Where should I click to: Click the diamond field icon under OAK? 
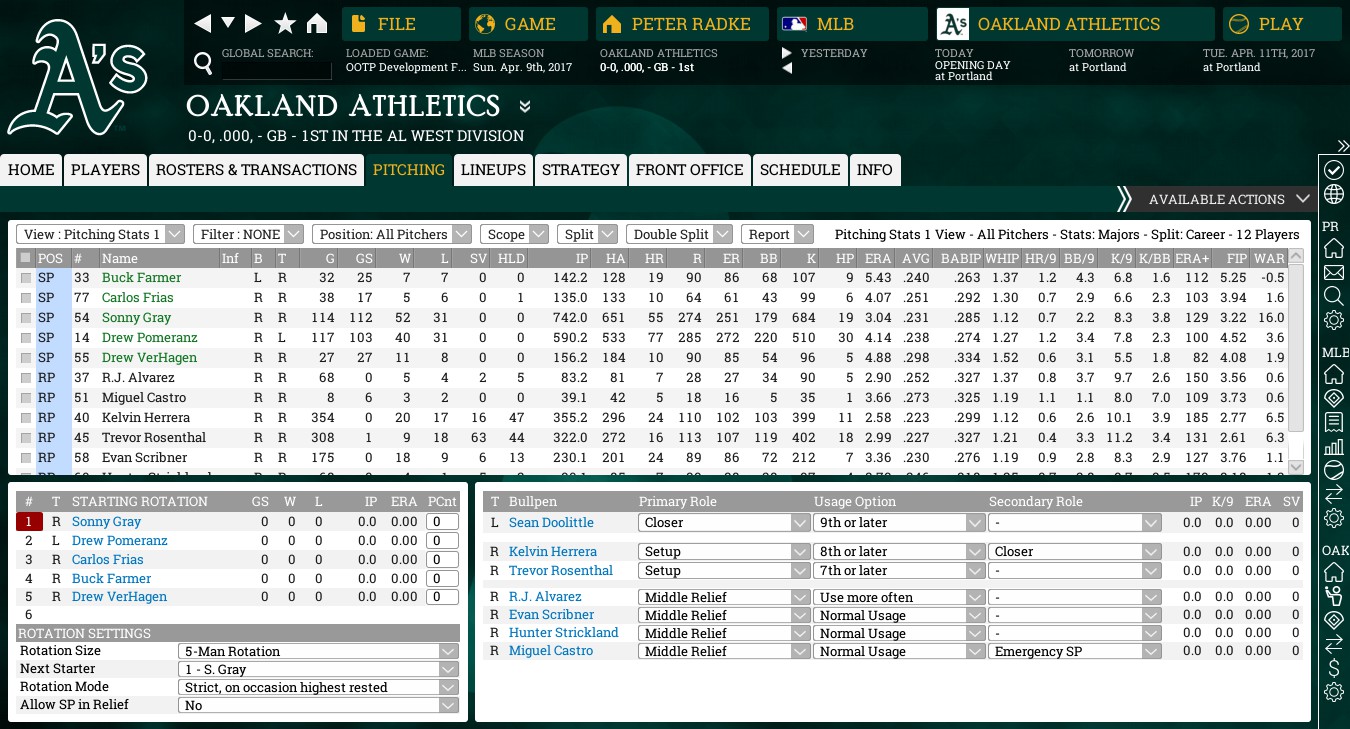(x=1333, y=620)
